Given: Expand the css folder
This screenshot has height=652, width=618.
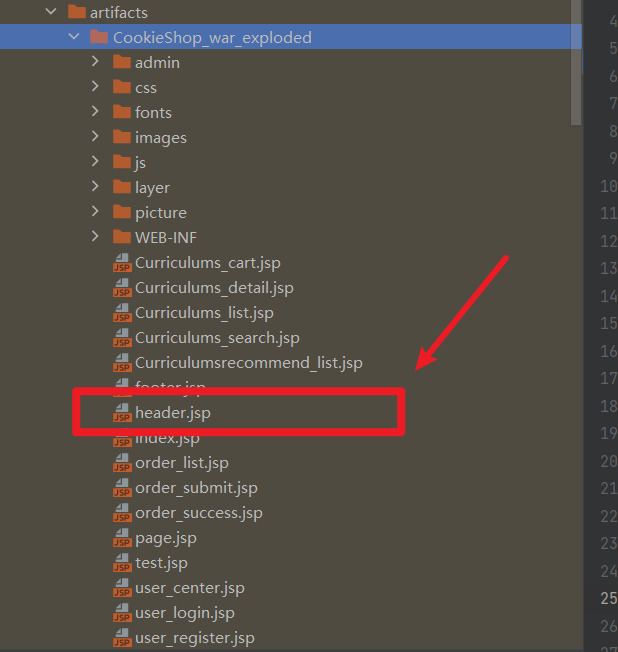Looking at the screenshot, I should [95, 86].
